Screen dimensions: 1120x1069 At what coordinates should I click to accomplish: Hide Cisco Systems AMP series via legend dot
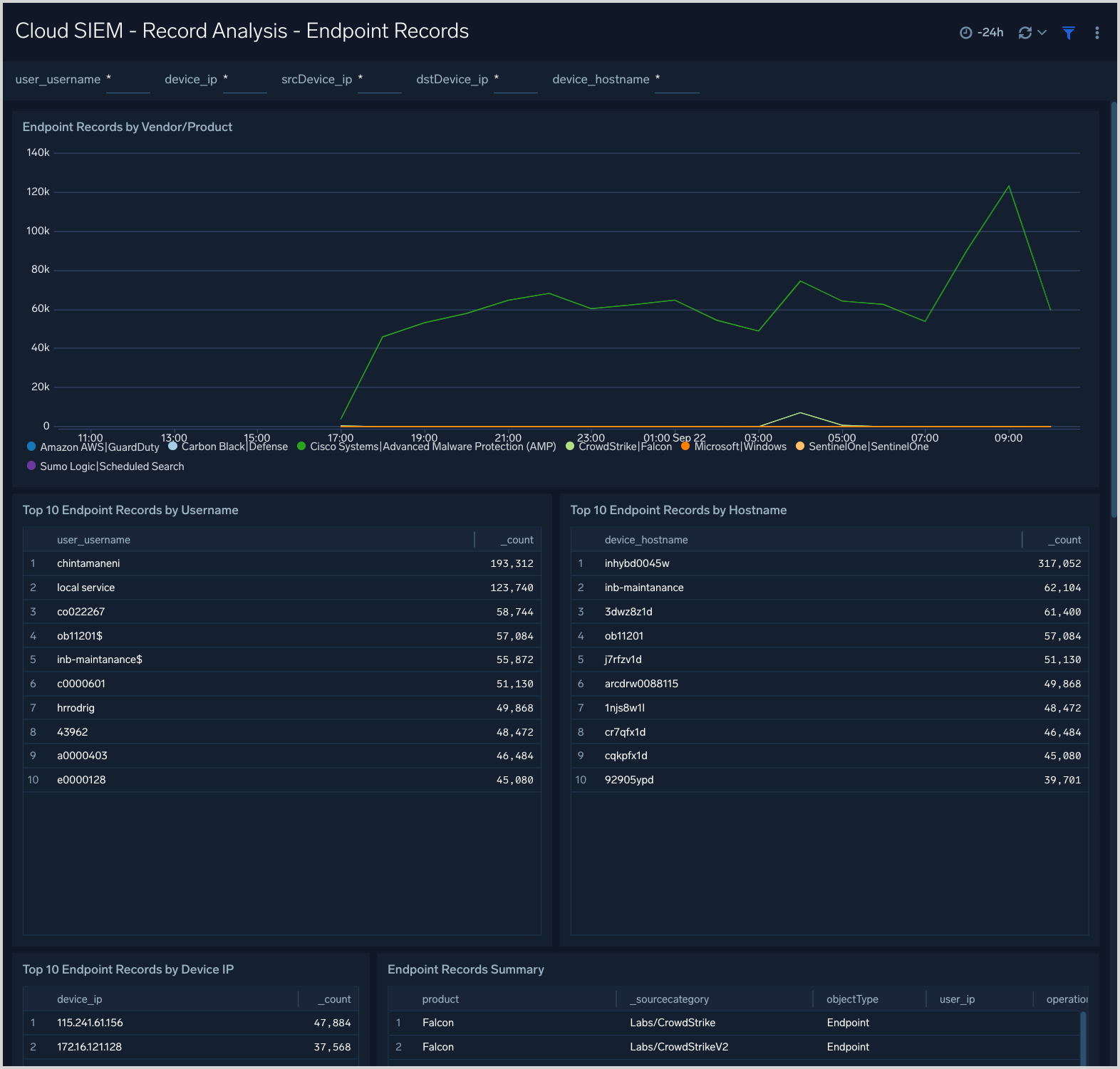click(x=301, y=447)
